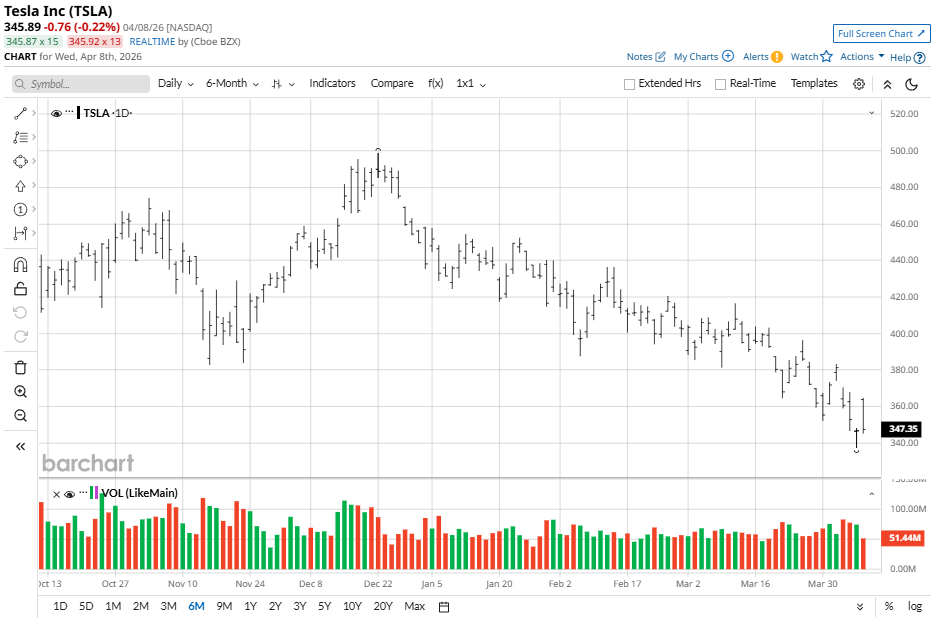
Task: Open the Alerts link
Action: click(x=755, y=57)
